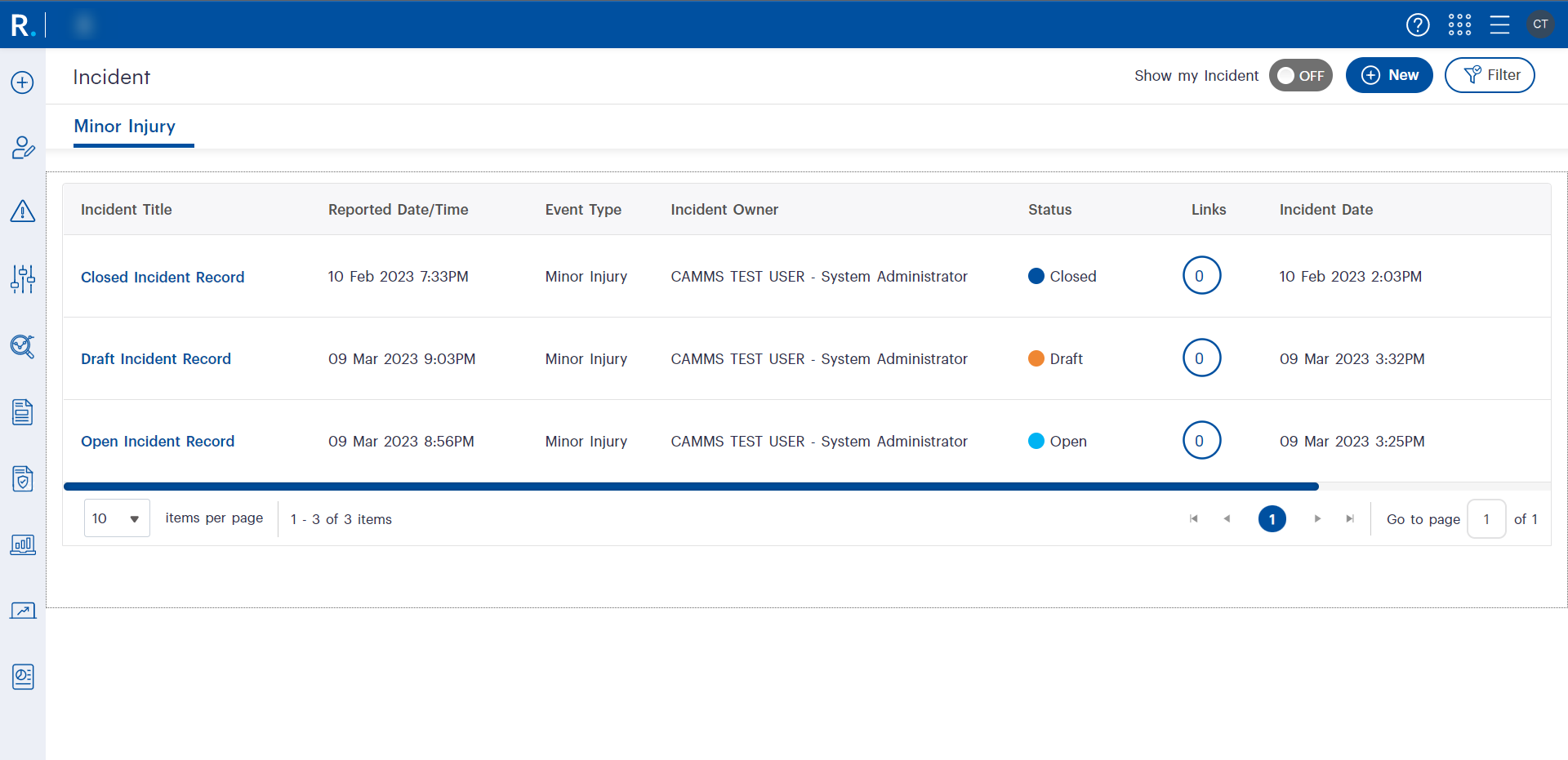1568x760 pixels.
Task: Click incident date 09 Mar 2023 3:32PM
Action: (x=1352, y=359)
